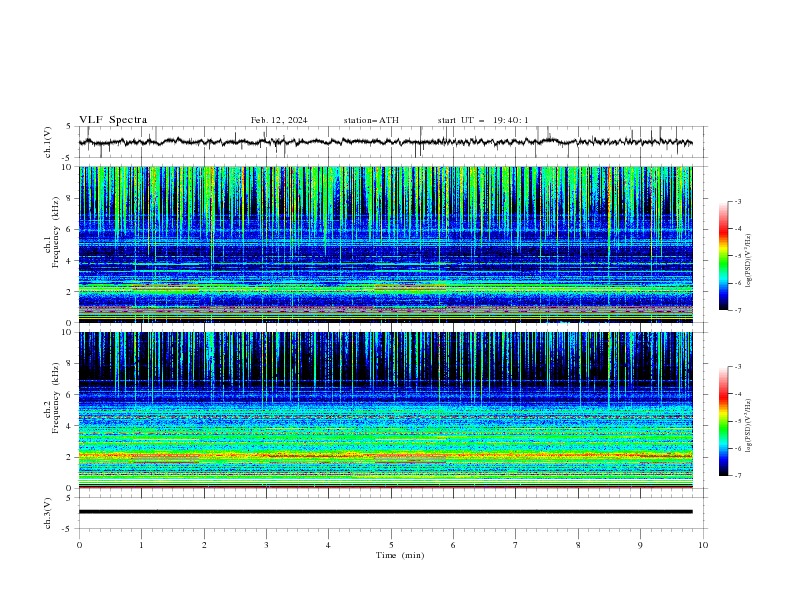The height and width of the screenshot is (612, 792).
Task: Click the "6" kHz tick of ch.1 spectrogram
Action: [70, 229]
